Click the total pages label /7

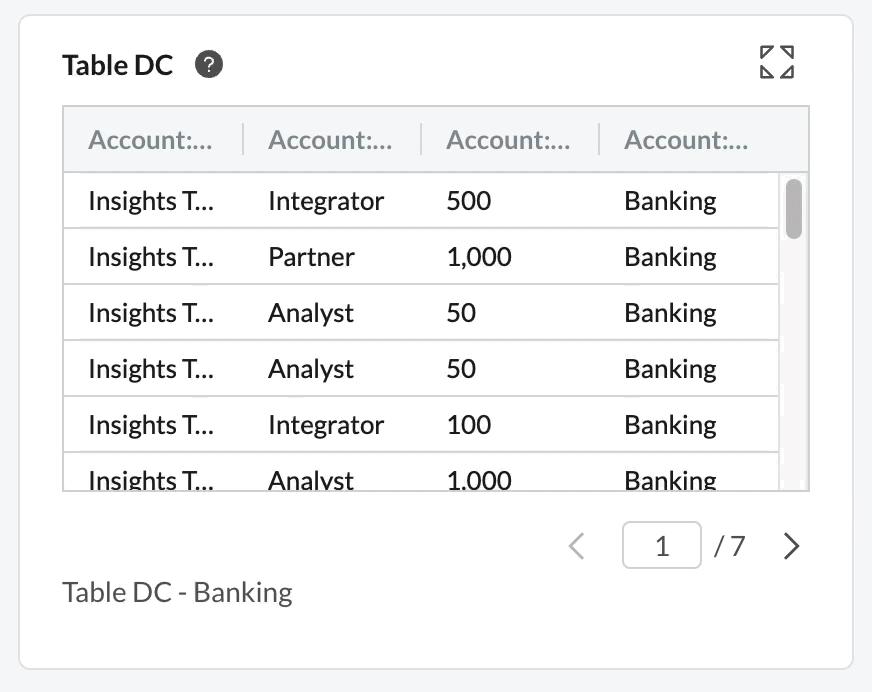pyautogui.click(x=729, y=546)
